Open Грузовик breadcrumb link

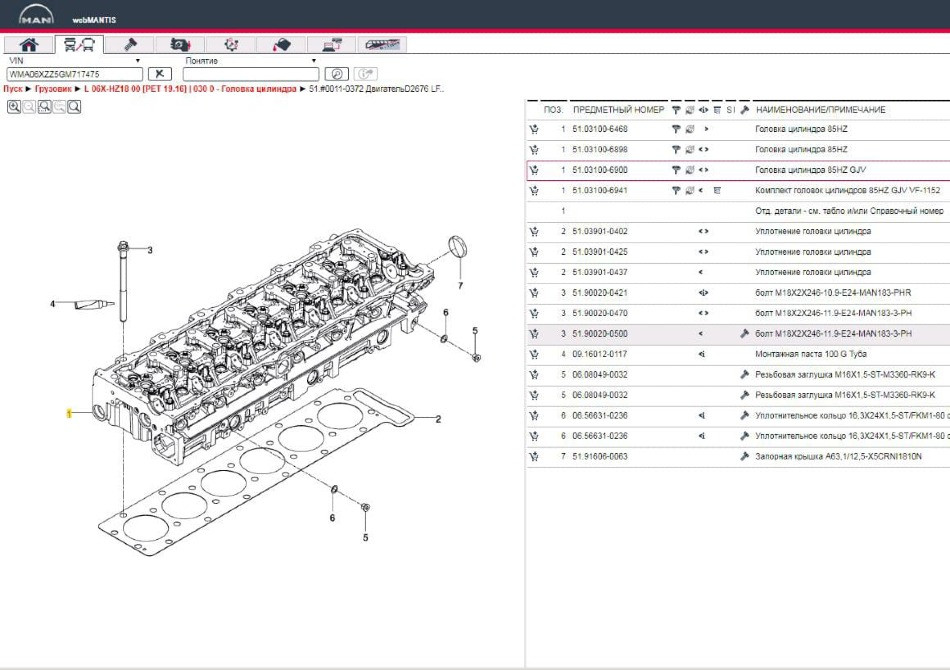coord(53,89)
